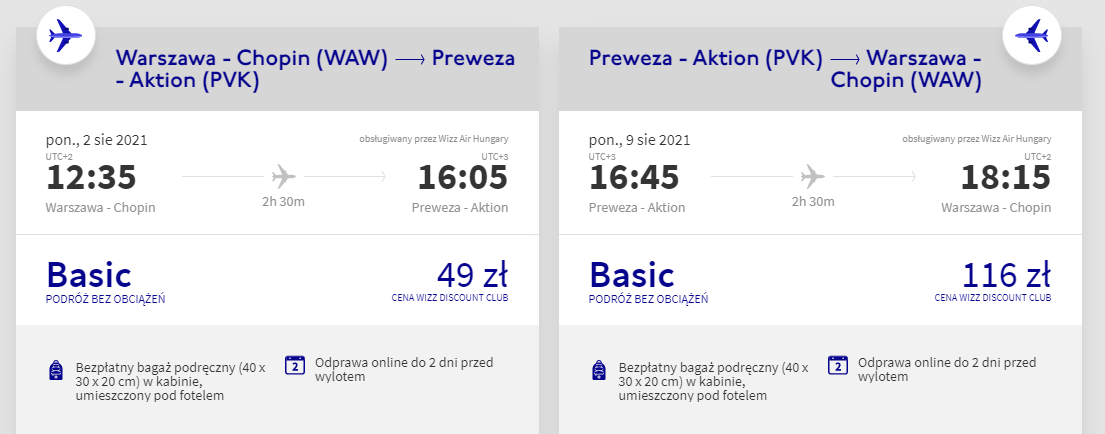Click the online check-in calendar icon for outbound
This screenshot has width=1105, height=434.
[295, 365]
